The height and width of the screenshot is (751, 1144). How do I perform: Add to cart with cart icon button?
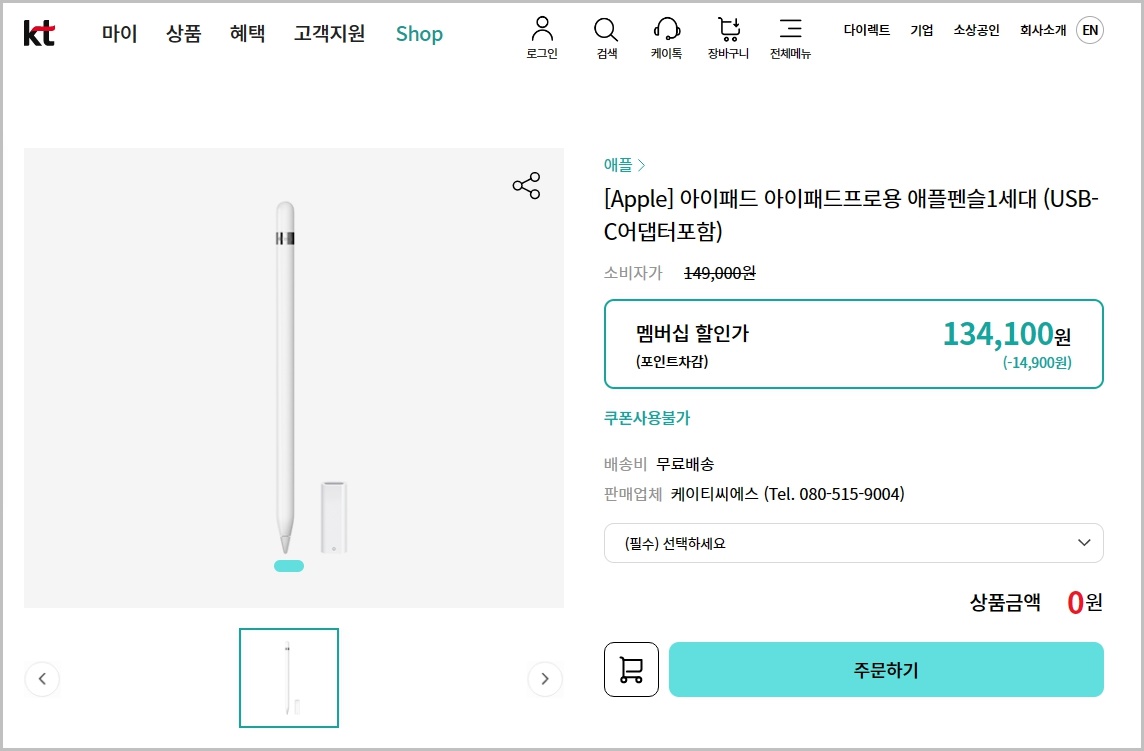(631, 669)
